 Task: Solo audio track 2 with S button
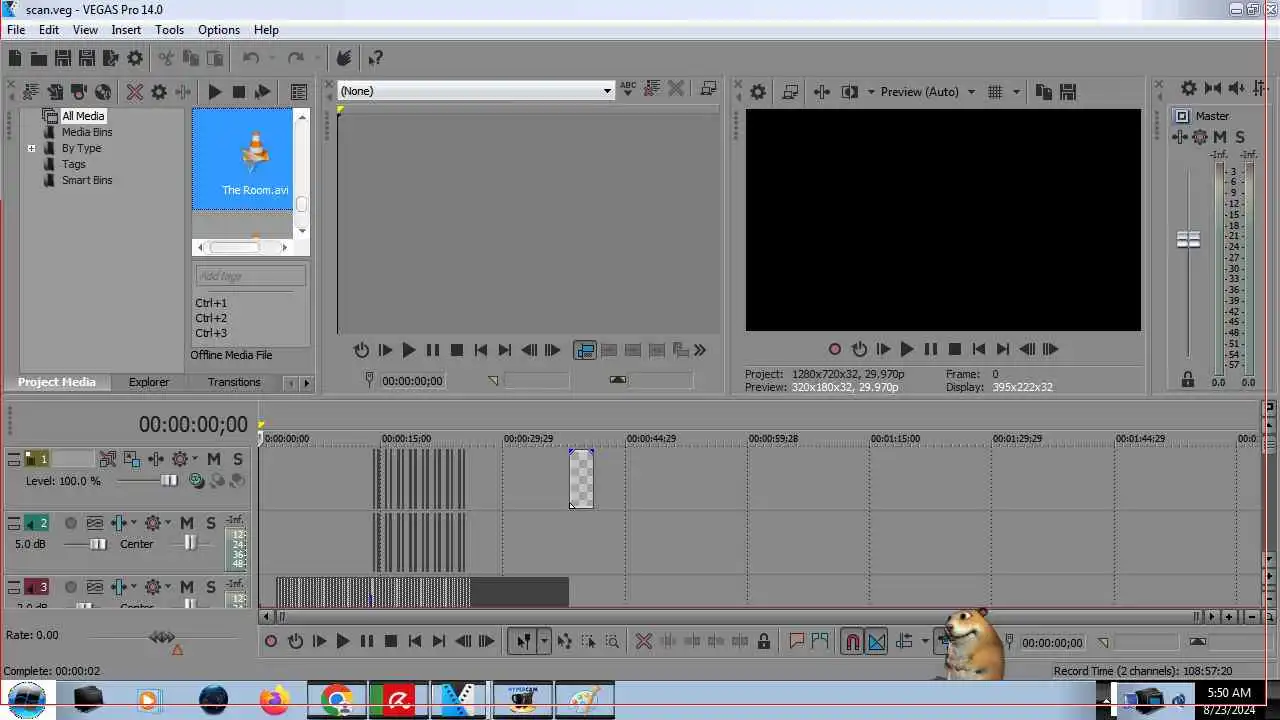210,523
